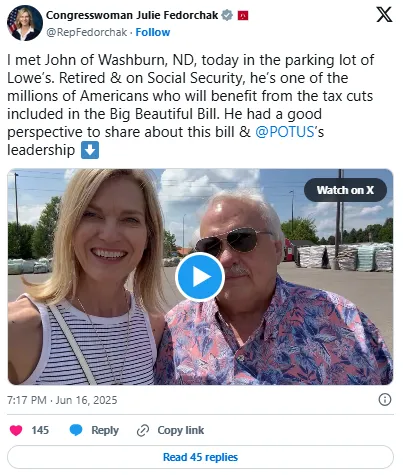403x475 pixels.
Task: Click the copy link chain icon
Action: 143,430
